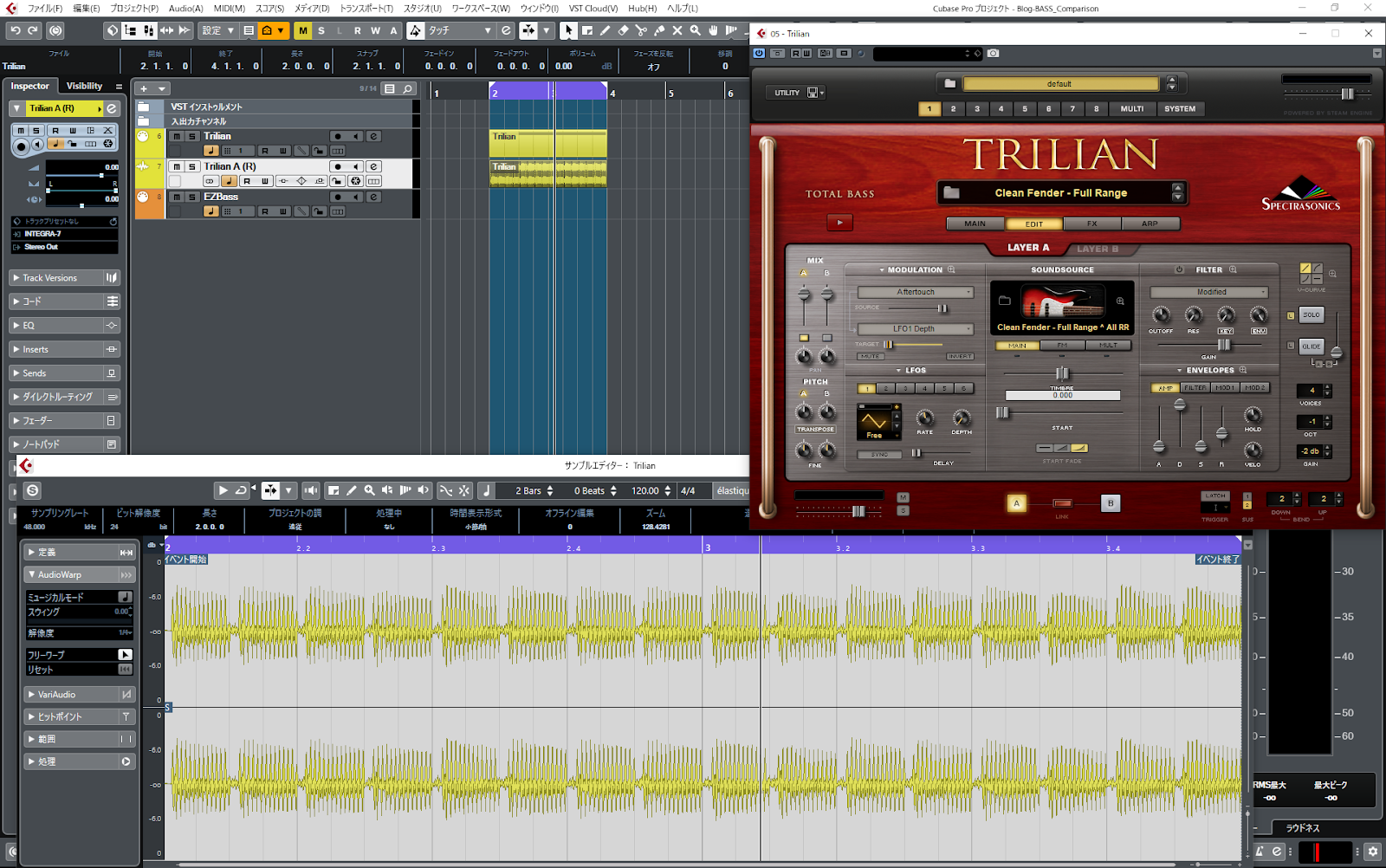Switch to the Visibility tab in the Inspector

coord(84,86)
